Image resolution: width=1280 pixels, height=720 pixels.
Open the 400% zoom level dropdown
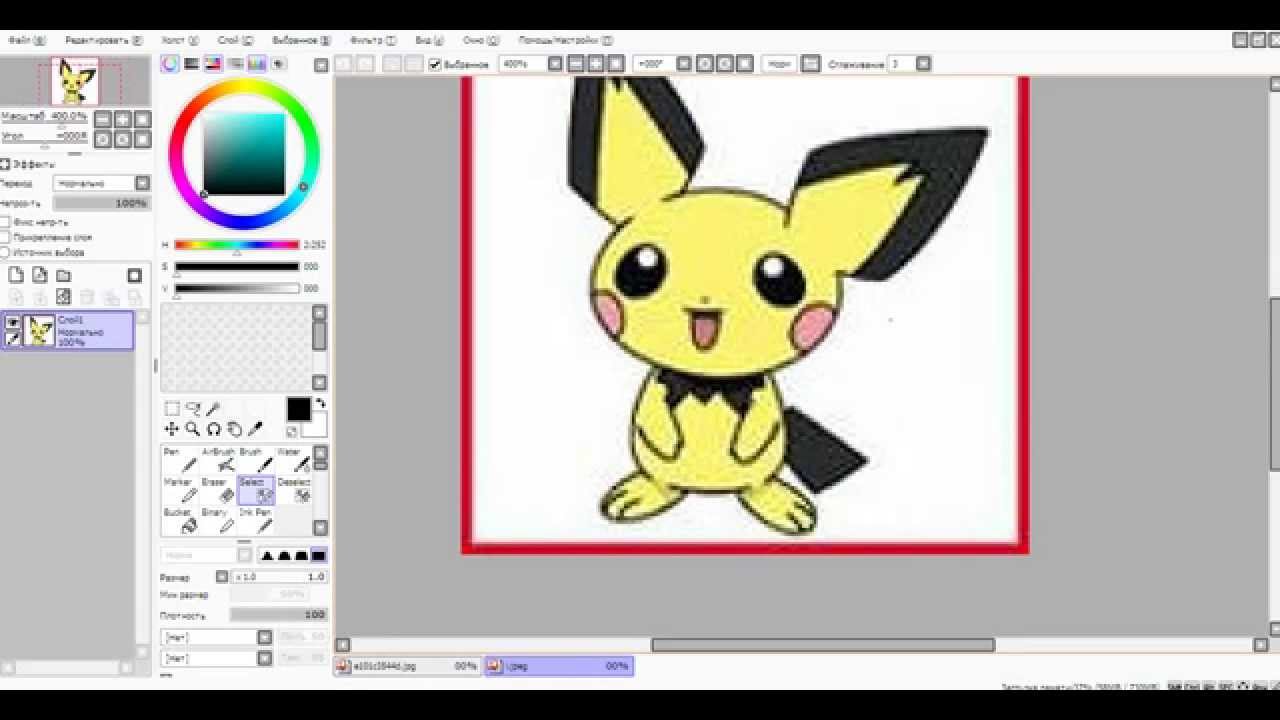tap(555, 64)
